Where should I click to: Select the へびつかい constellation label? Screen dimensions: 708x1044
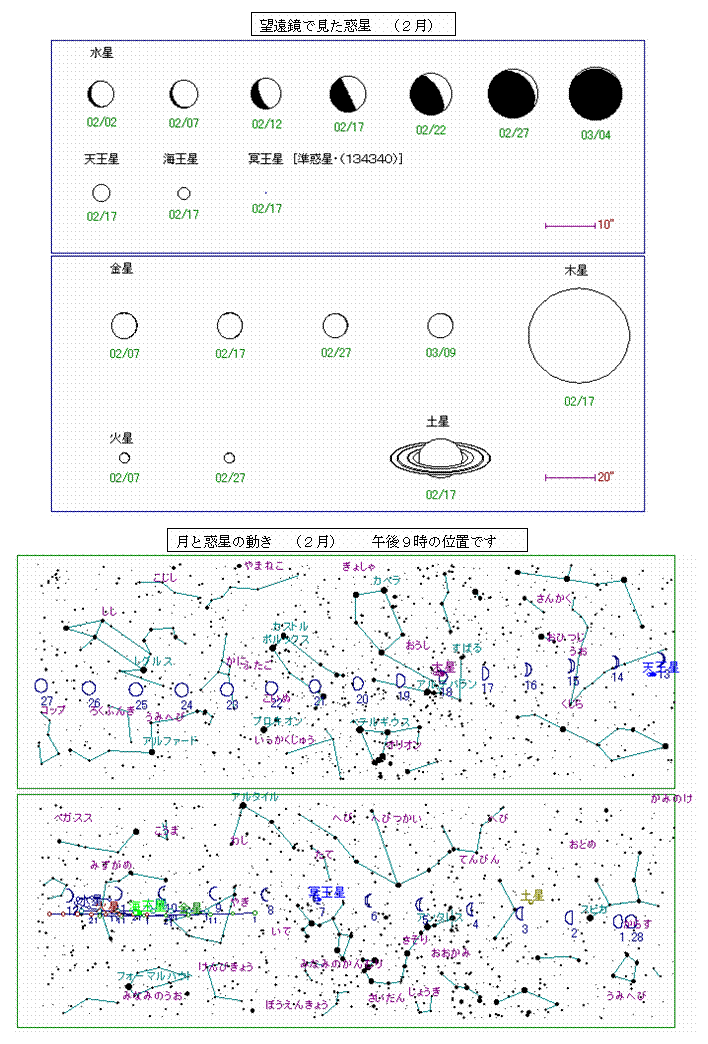[x=397, y=818]
